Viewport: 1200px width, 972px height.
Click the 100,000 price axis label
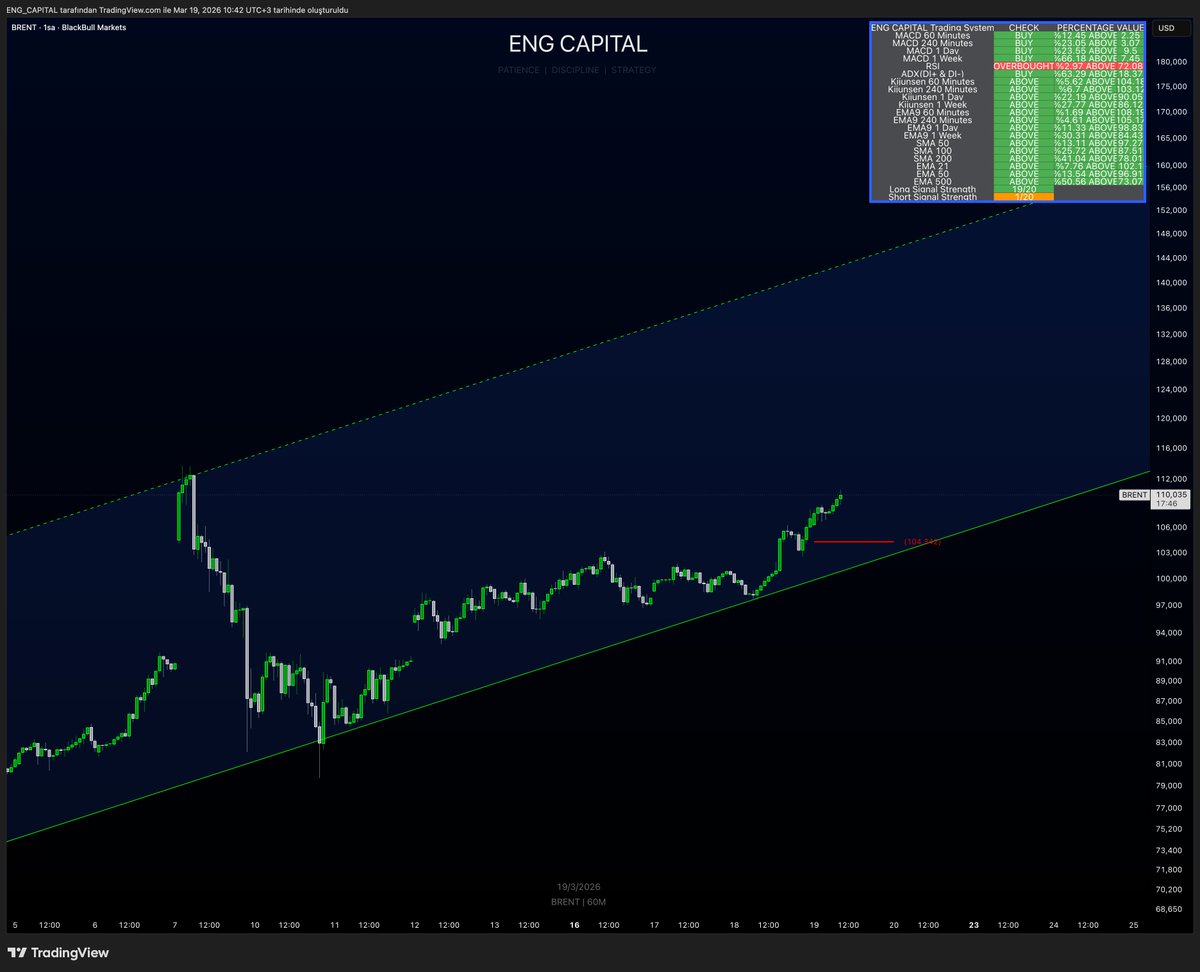(x=1170, y=579)
